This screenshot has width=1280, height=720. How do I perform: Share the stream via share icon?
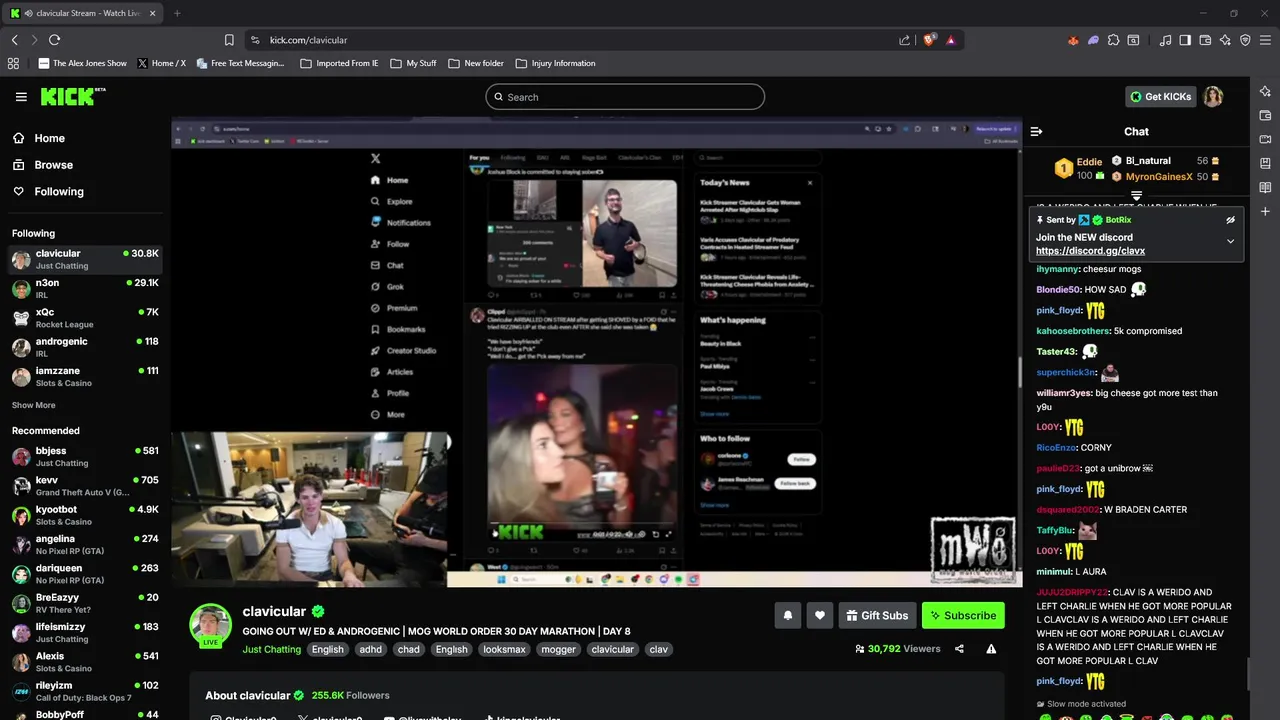pyautogui.click(x=959, y=649)
